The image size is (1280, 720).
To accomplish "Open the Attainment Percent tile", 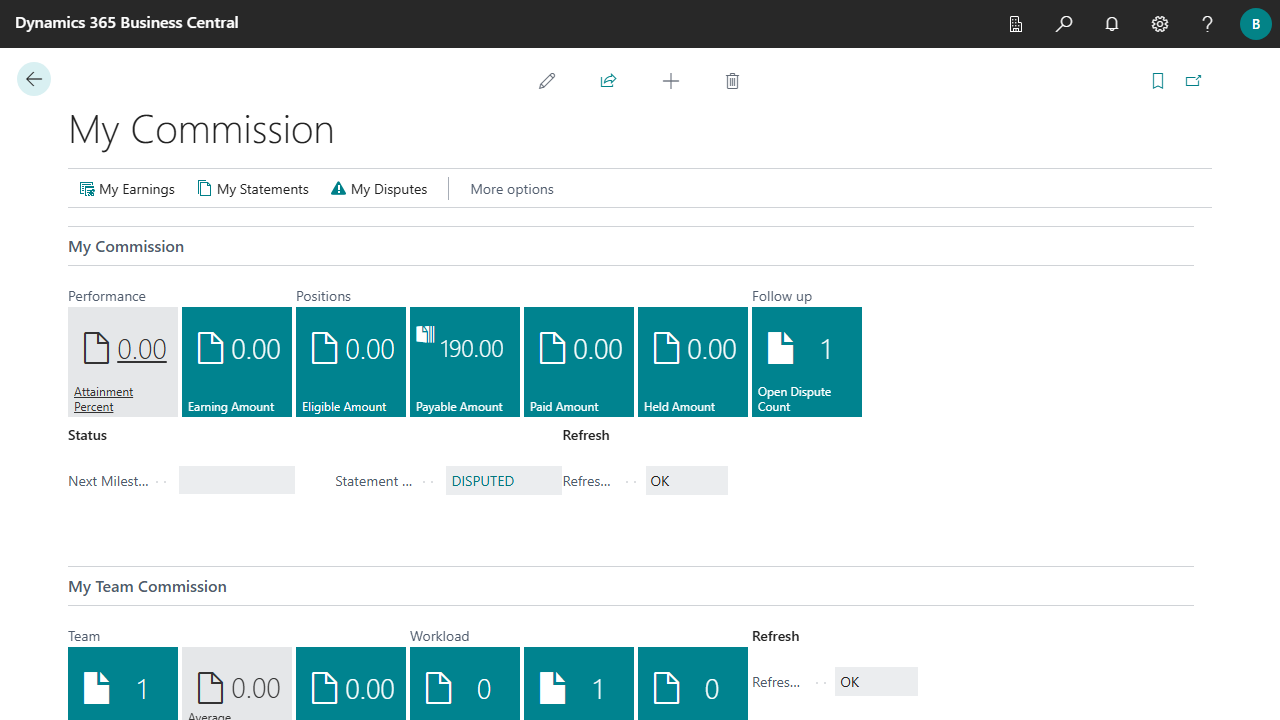I will 123,362.
